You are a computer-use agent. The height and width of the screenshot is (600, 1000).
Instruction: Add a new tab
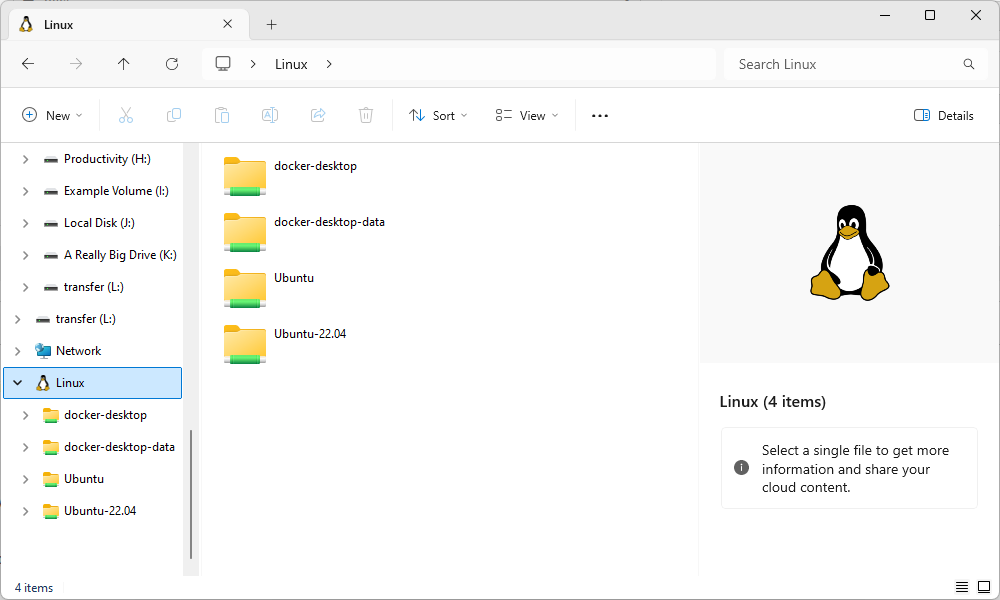(x=272, y=24)
